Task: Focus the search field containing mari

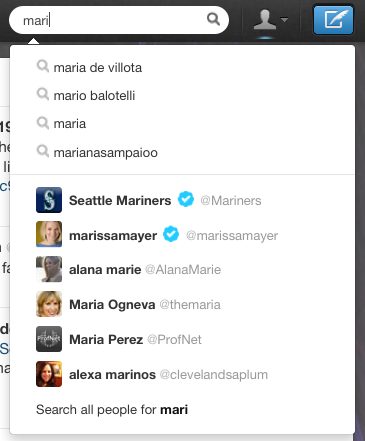Action: pos(119,20)
